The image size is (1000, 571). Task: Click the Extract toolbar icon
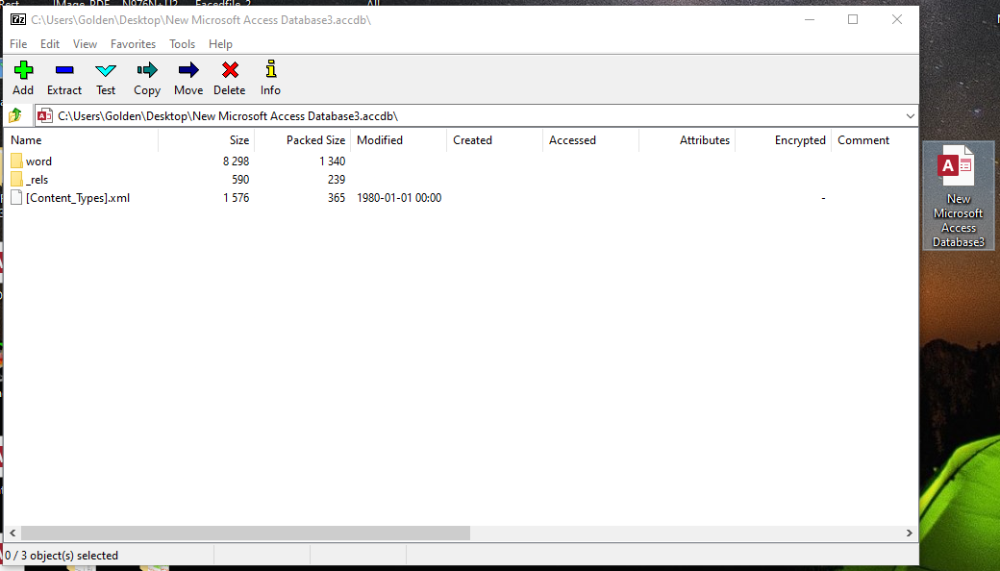(x=64, y=70)
